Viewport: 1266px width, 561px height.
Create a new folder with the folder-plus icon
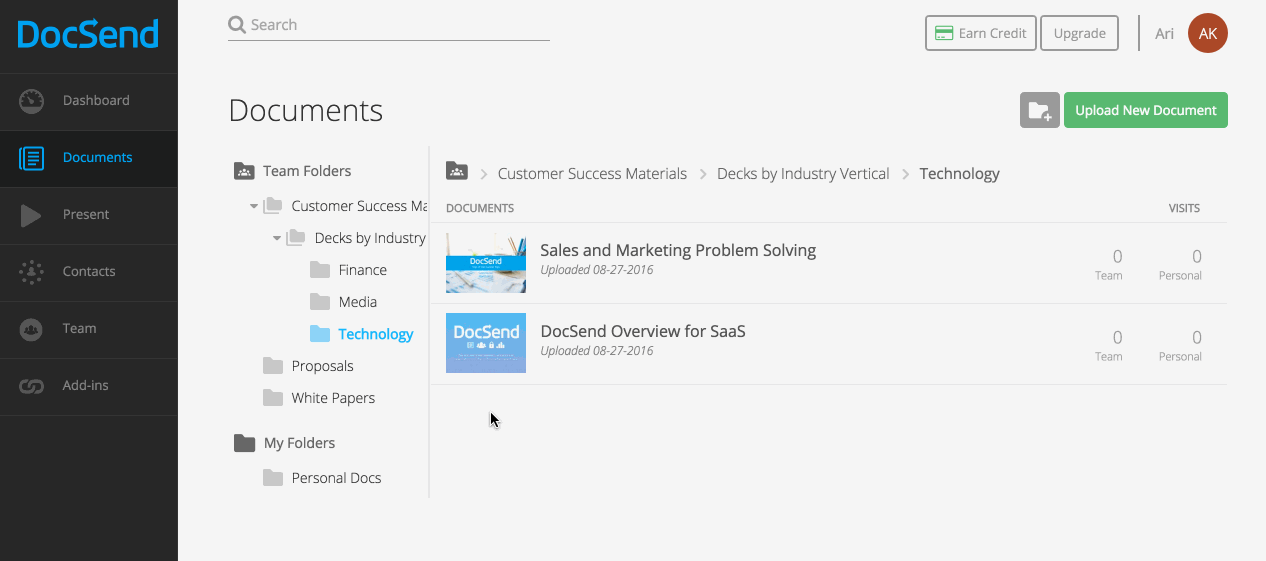point(1040,110)
